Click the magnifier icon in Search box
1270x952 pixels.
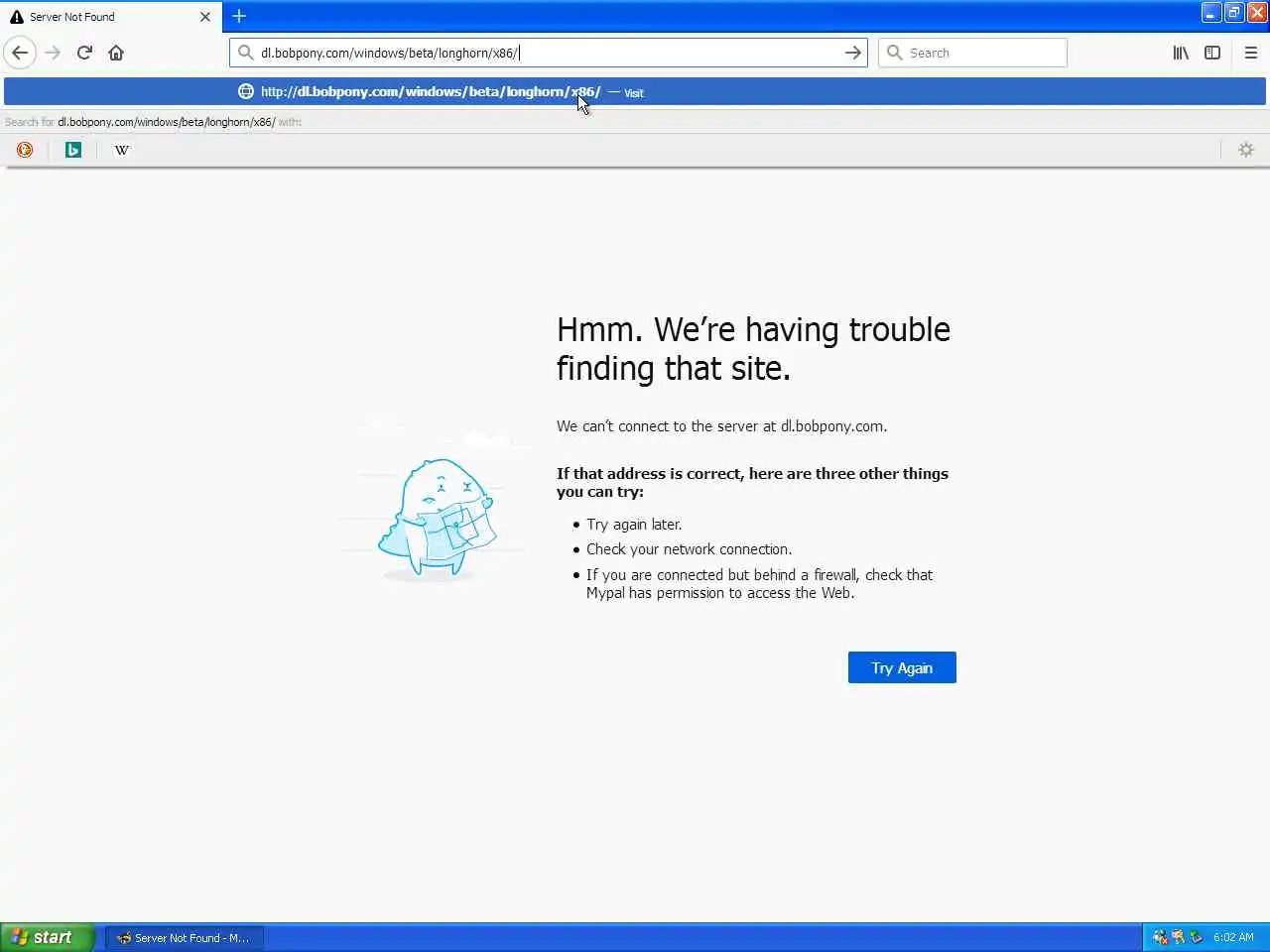[894, 53]
